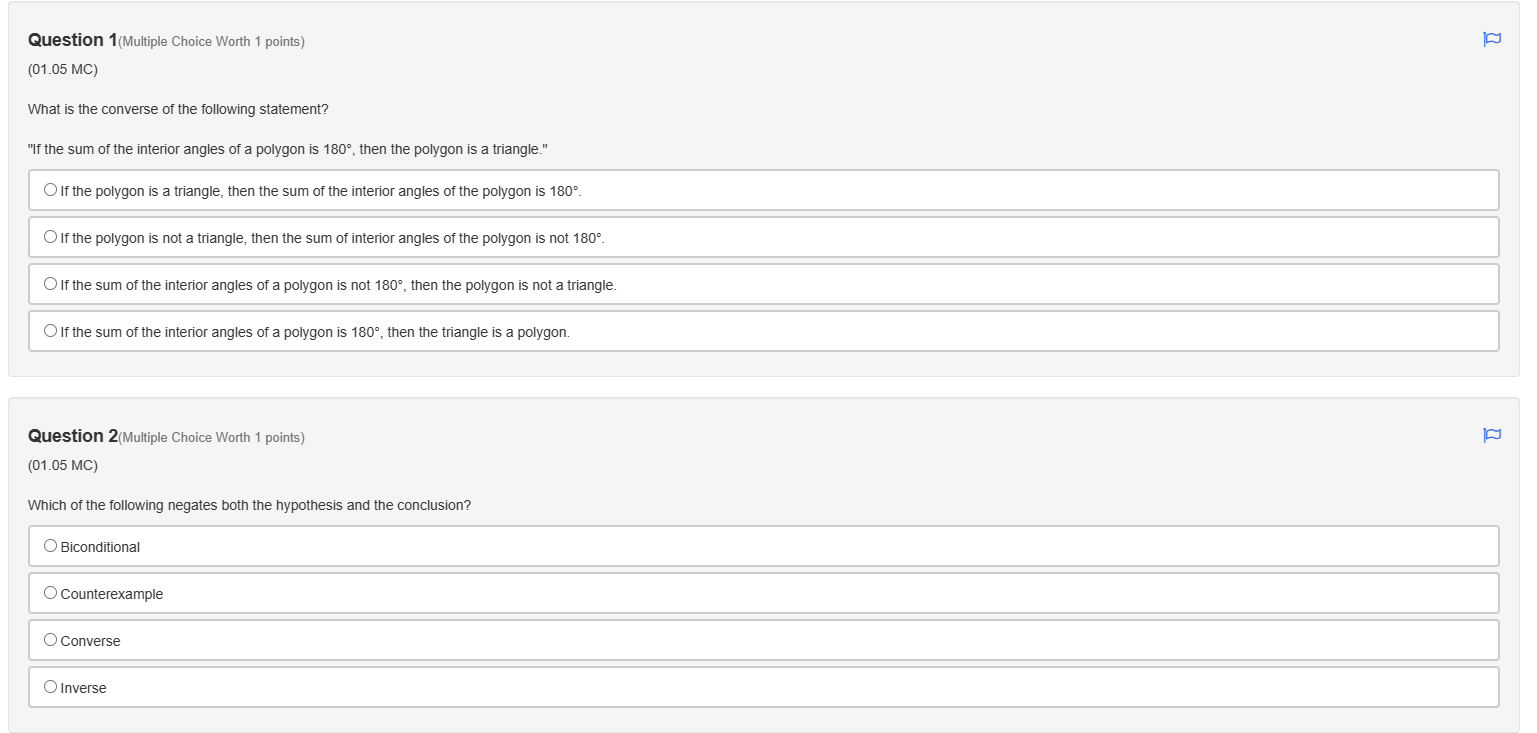The height and width of the screenshot is (733, 1537).
Task: Select the Converse answer choice
Action: click(50, 639)
